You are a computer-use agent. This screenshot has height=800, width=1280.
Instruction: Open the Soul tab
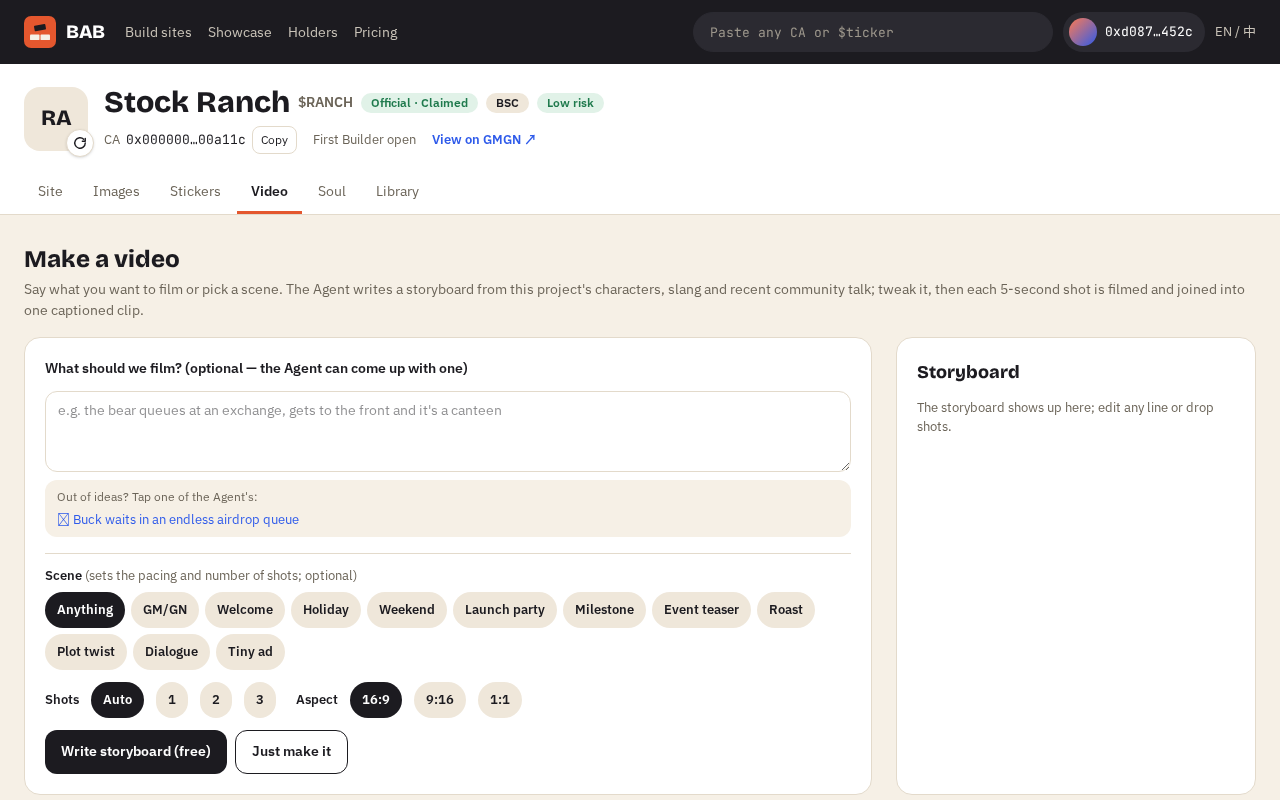click(x=332, y=191)
